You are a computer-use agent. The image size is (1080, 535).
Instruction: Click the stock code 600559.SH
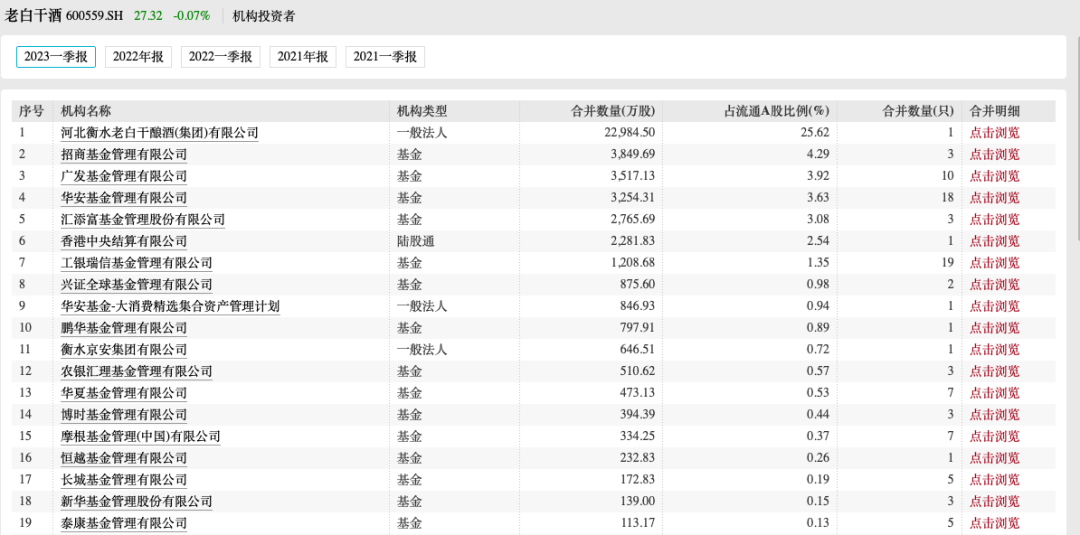pos(94,16)
